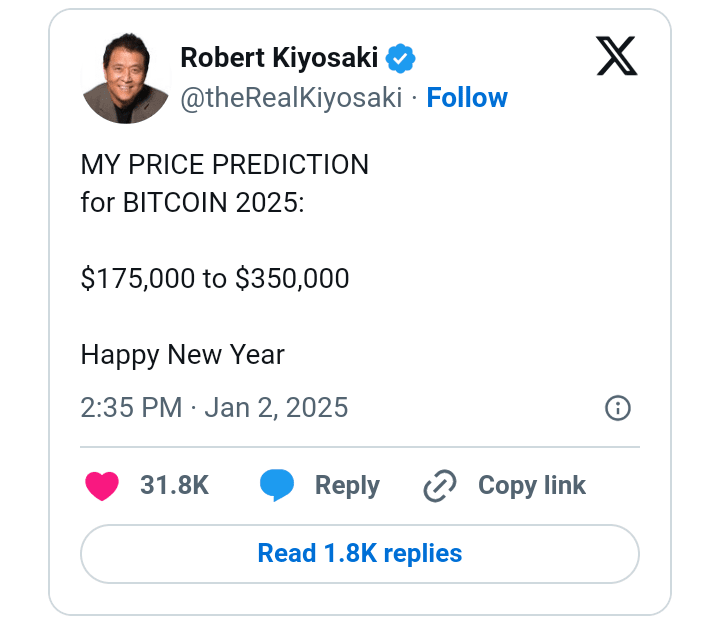Click the X logo in the tweet corner
Viewport: 720px width, 619px height.
pyautogui.click(x=616, y=57)
